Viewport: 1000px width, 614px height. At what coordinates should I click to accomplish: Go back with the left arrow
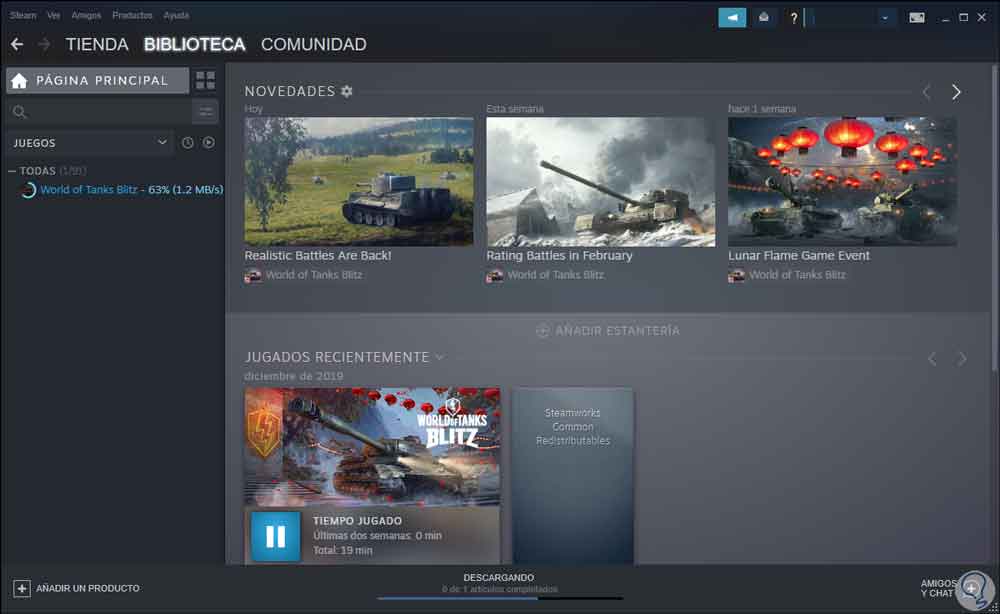pyautogui.click(x=17, y=44)
